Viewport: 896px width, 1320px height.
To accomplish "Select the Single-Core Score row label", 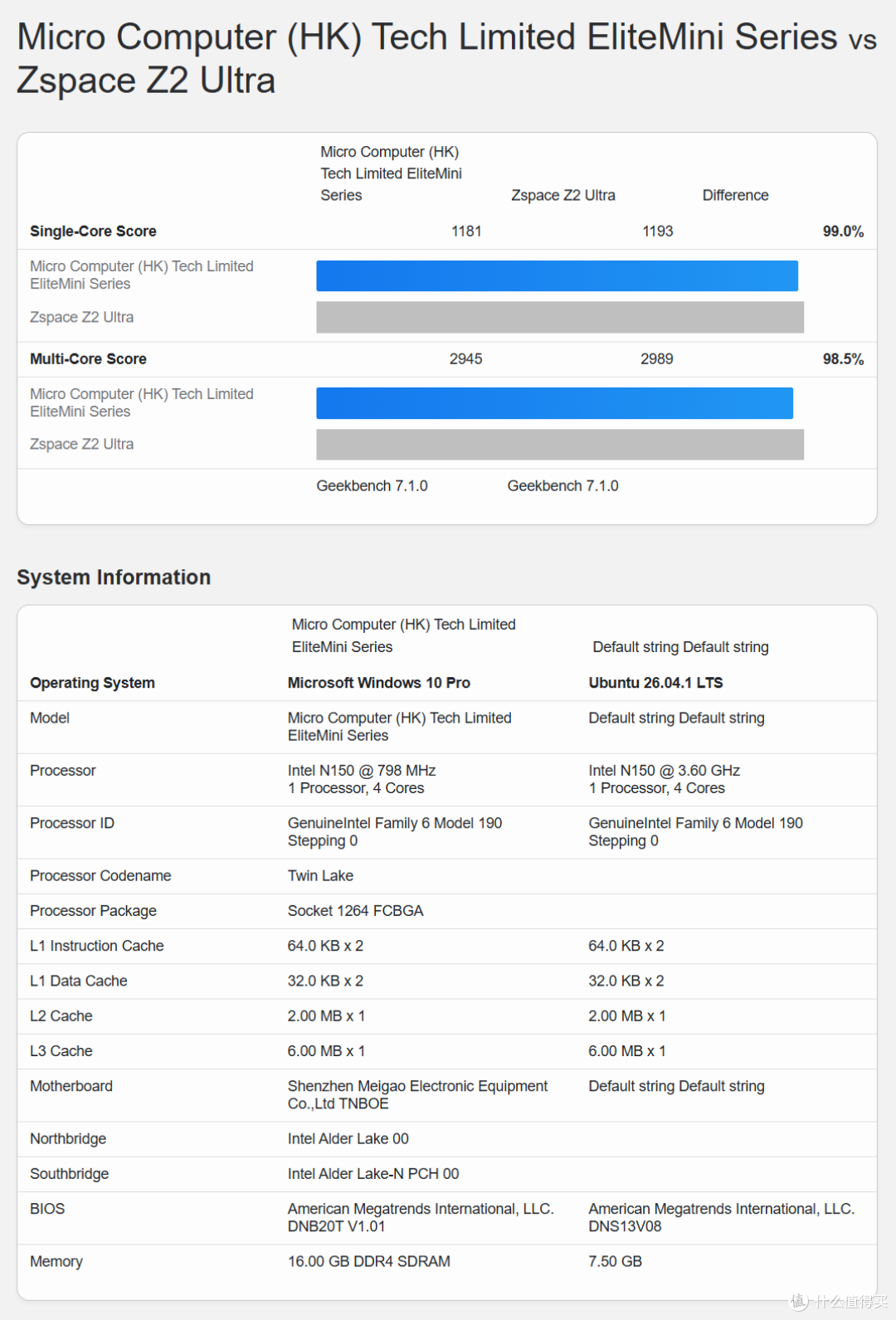I will [x=93, y=231].
